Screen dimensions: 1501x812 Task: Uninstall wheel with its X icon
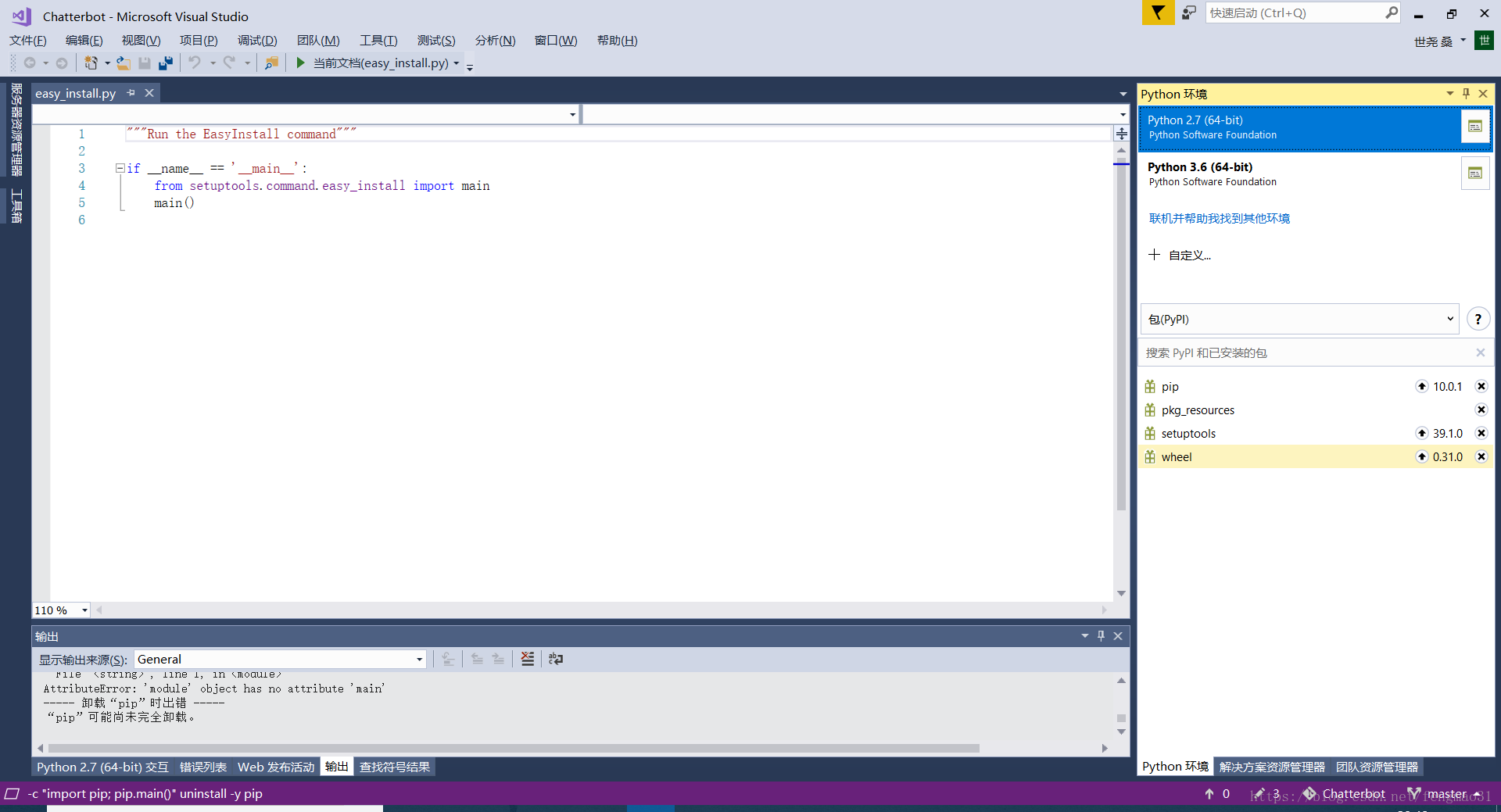[1481, 456]
